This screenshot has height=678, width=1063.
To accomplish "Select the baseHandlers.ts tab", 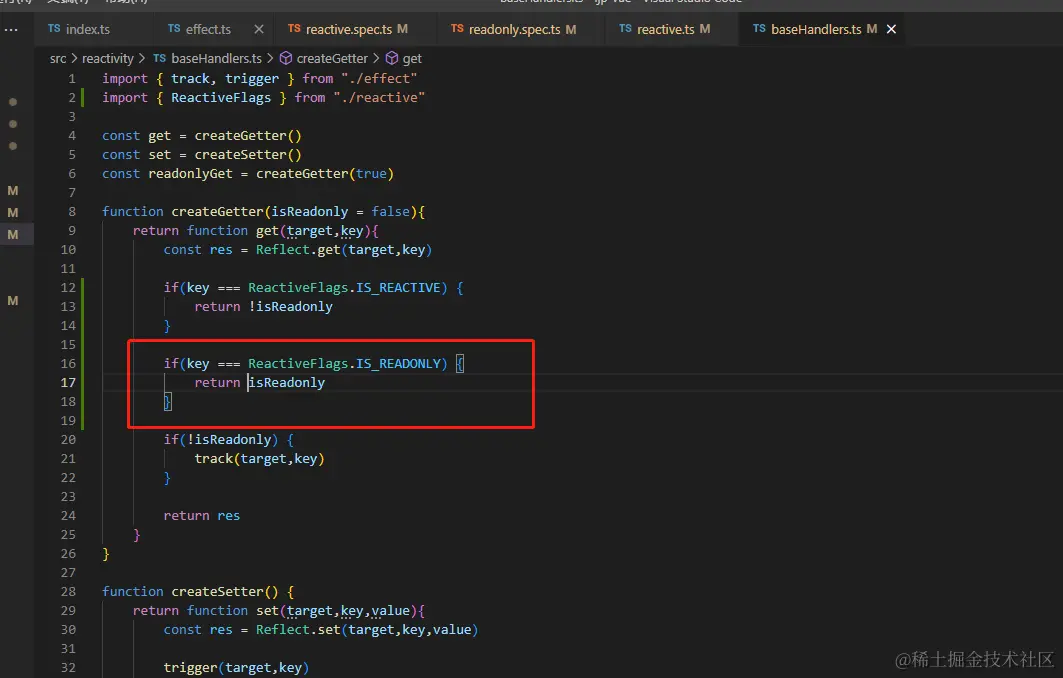I will click(815, 29).
